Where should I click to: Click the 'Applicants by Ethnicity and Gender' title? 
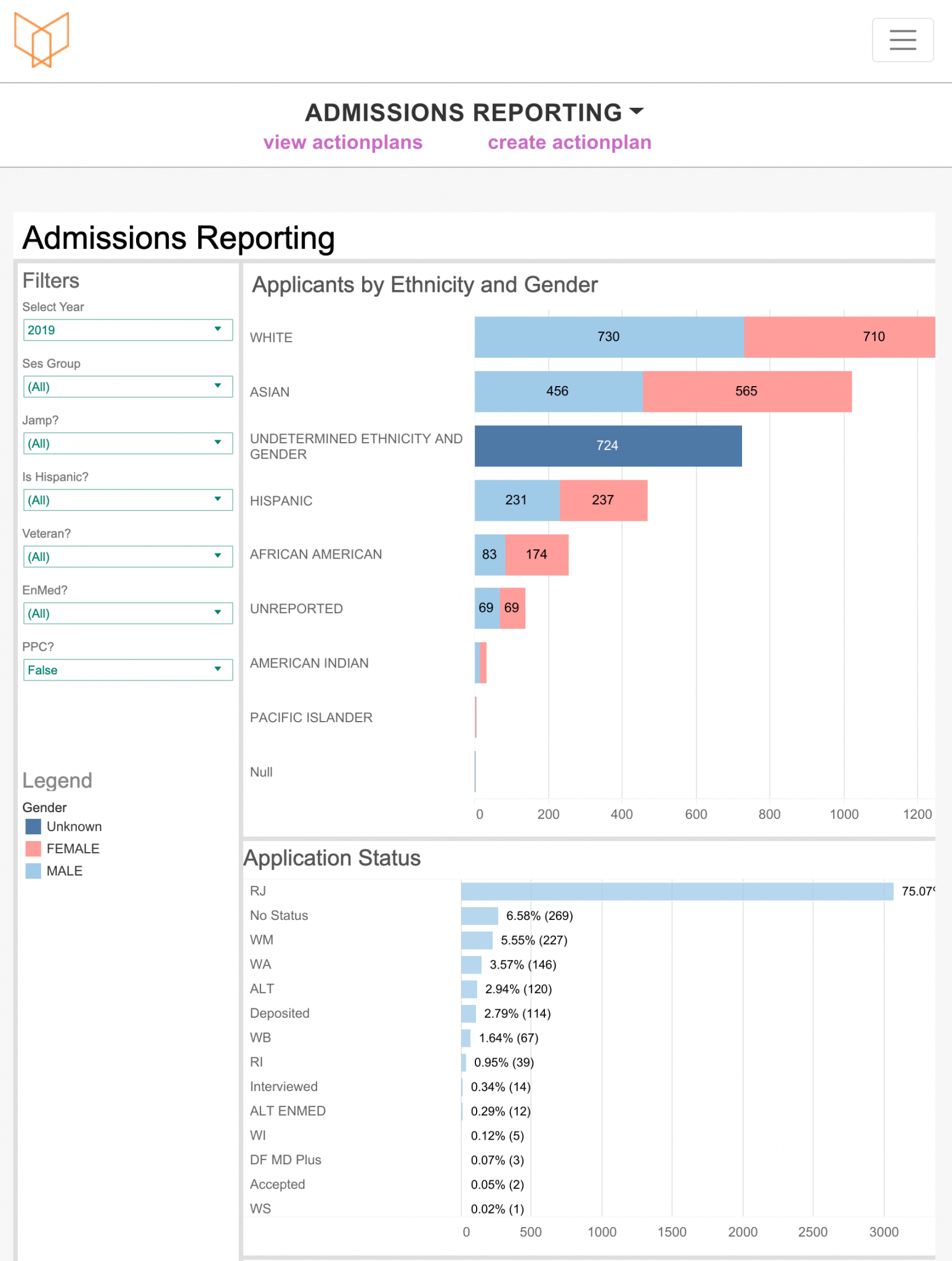click(x=425, y=285)
